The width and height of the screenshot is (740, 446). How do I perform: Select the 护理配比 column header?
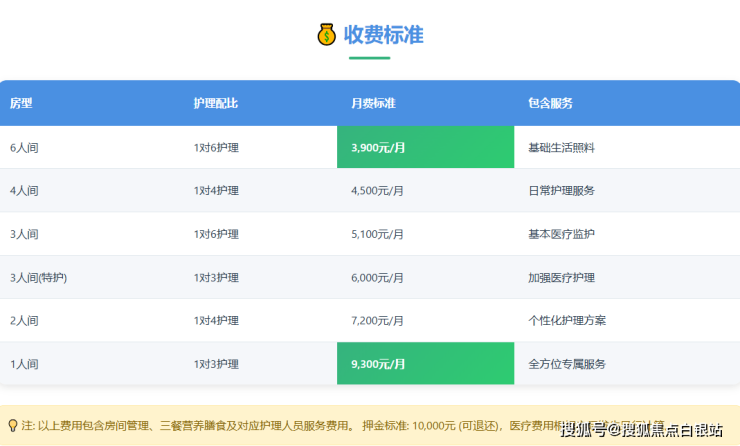point(215,103)
